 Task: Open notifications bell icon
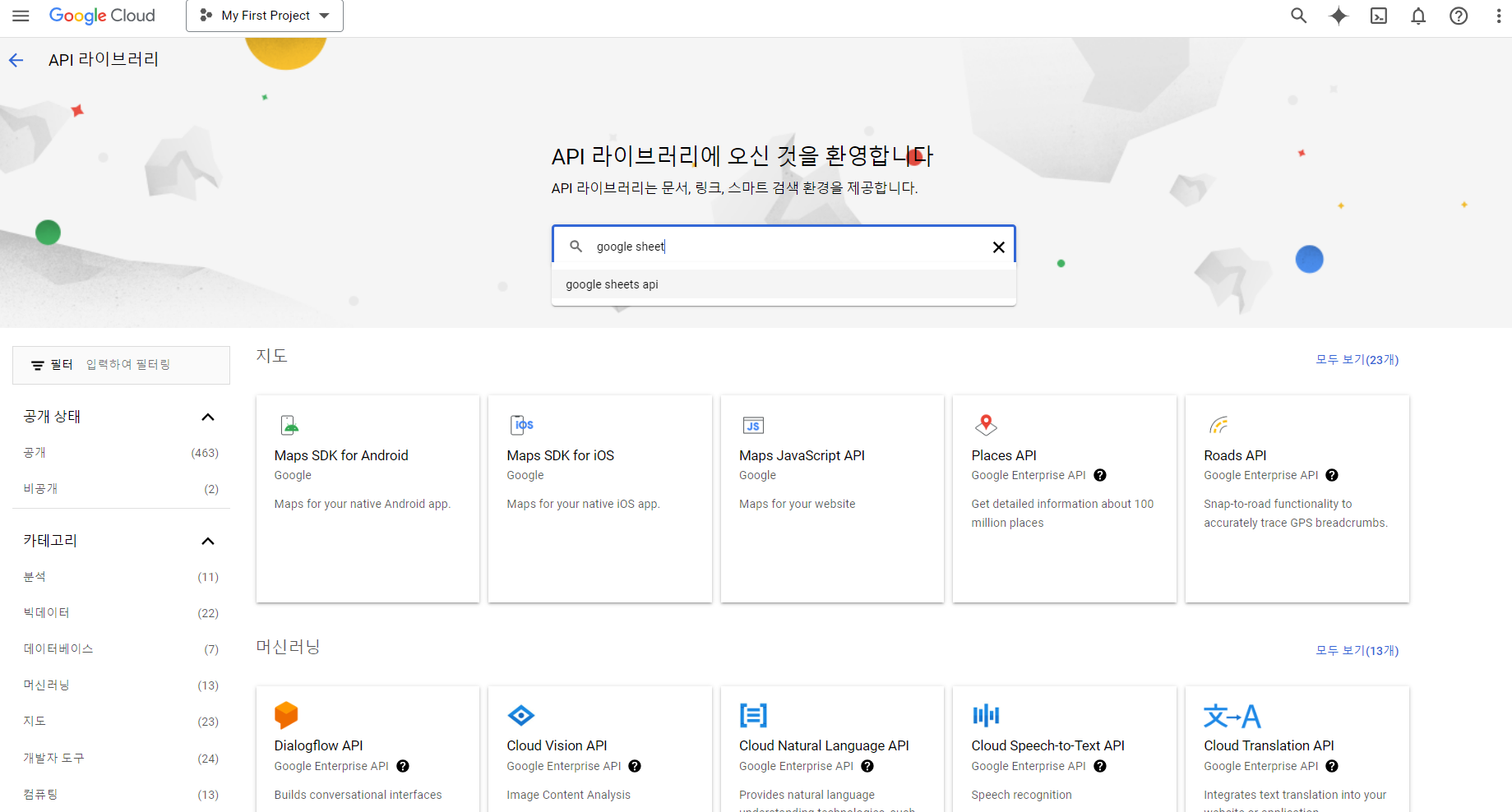pyautogui.click(x=1418, y=16)
